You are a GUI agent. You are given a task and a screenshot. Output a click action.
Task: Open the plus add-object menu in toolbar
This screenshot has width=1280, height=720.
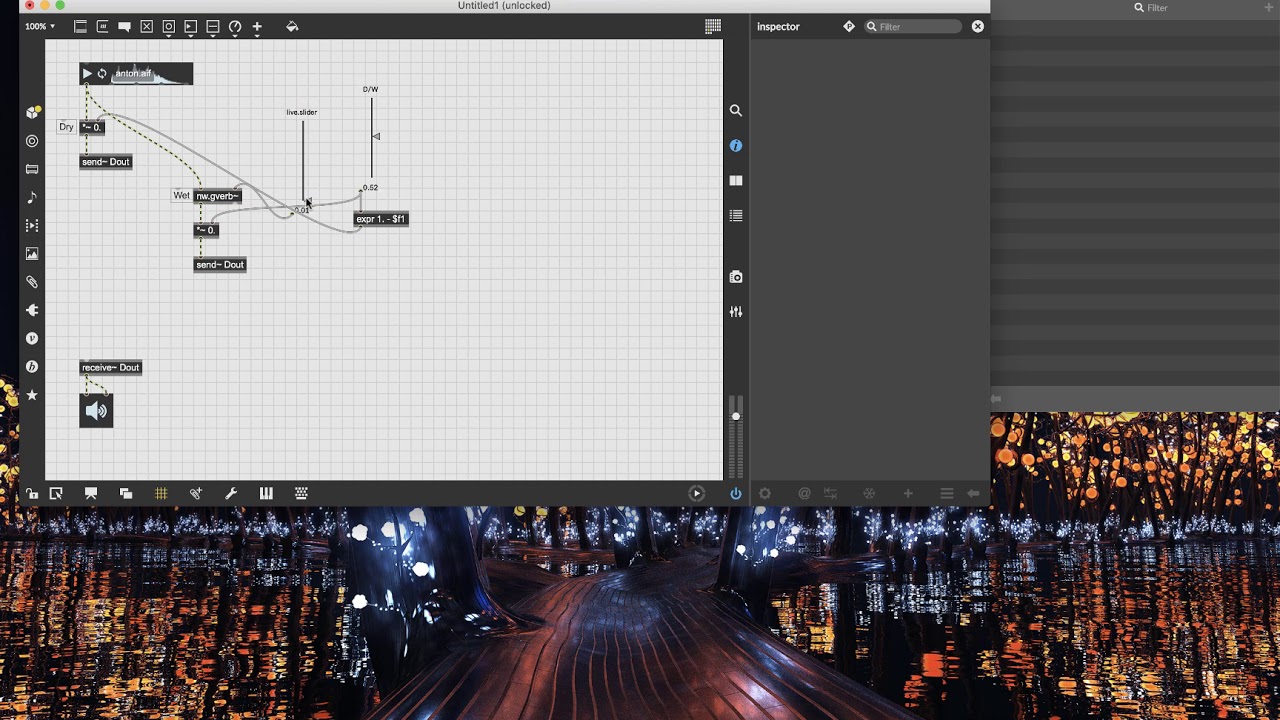(257, 27)
